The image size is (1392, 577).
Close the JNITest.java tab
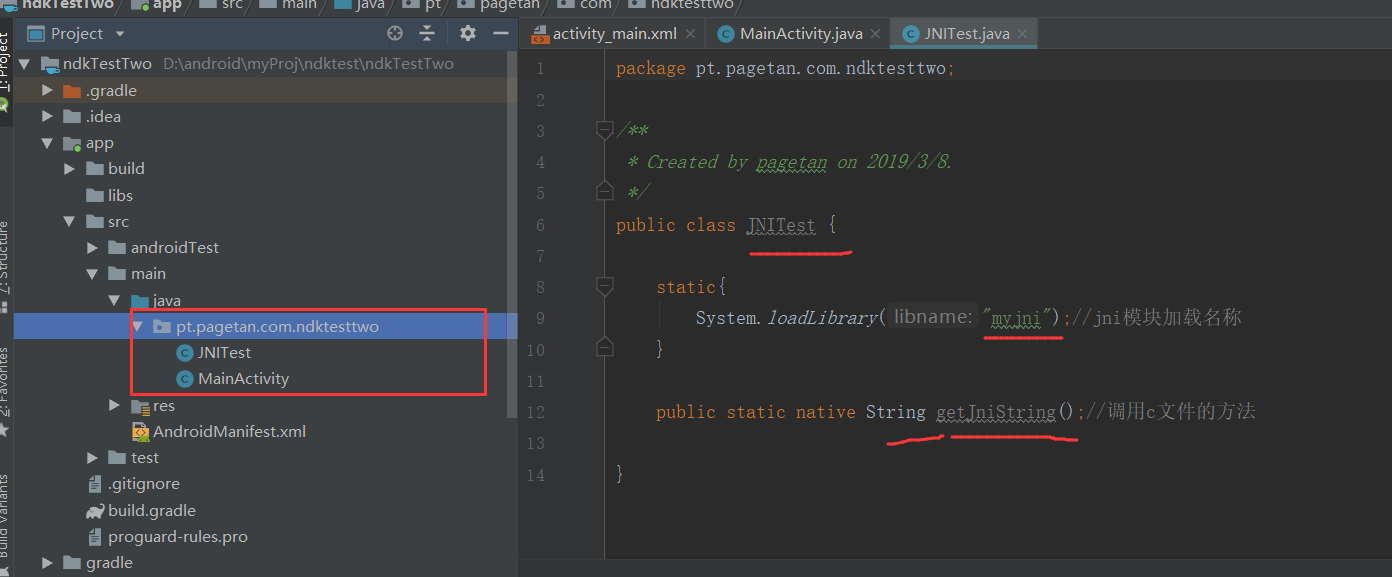click(x=1023, y=34)
